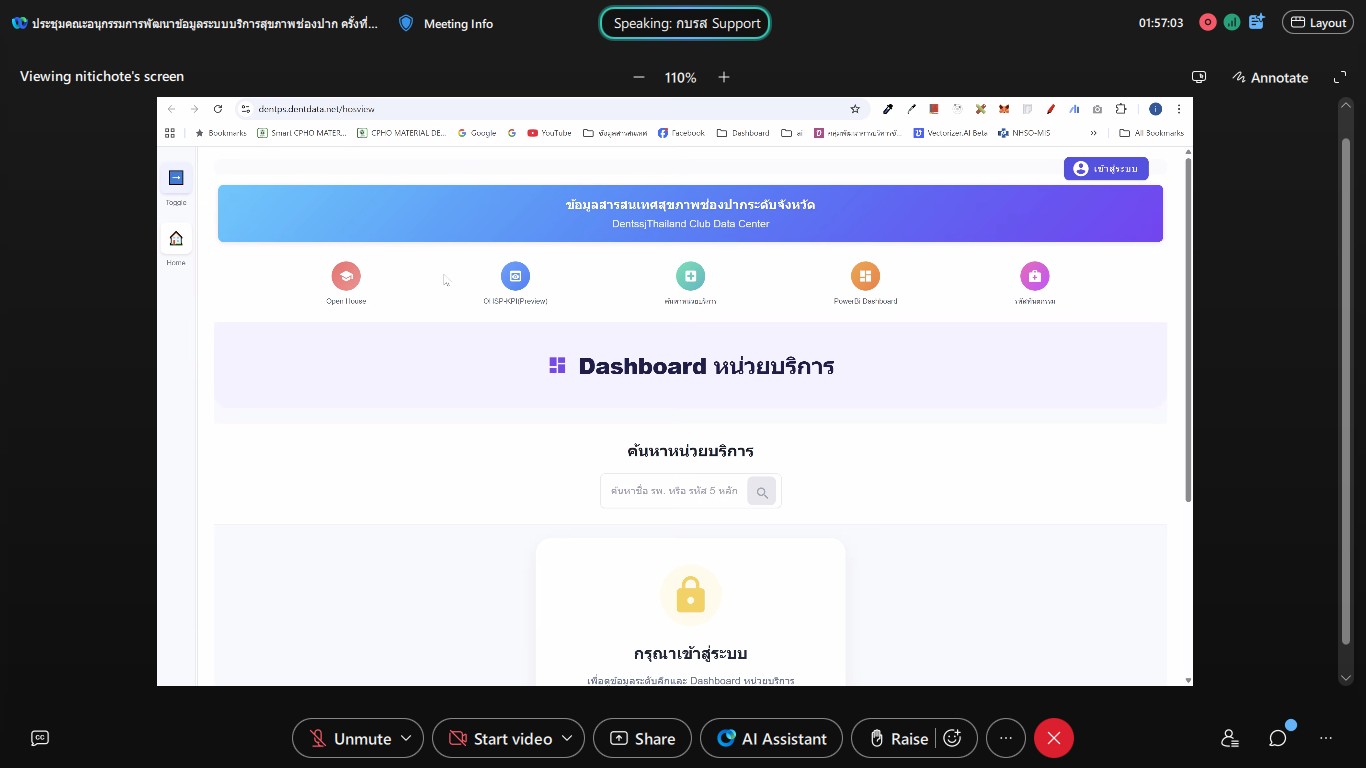Expand the audio options arrow next to Unmute
This screenshot has width=1366, height=768.
[x=406, y=738]
